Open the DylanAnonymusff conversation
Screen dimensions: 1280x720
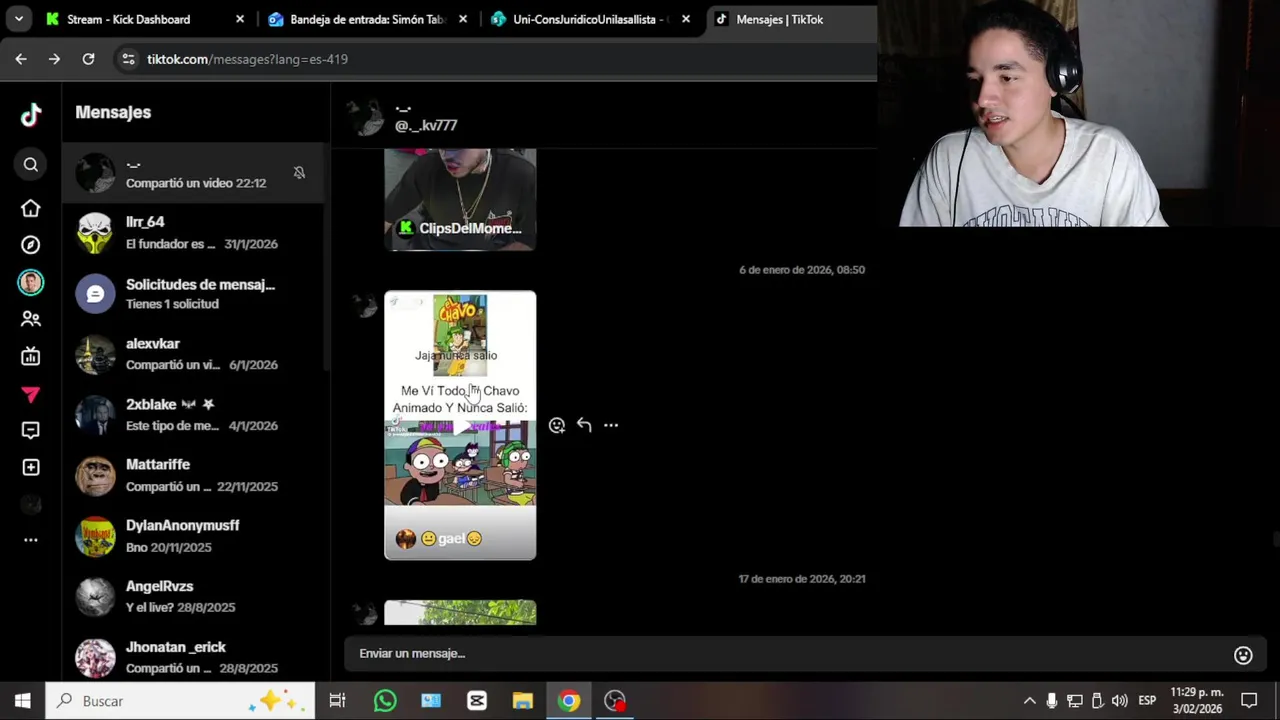(x=195, y=537)
